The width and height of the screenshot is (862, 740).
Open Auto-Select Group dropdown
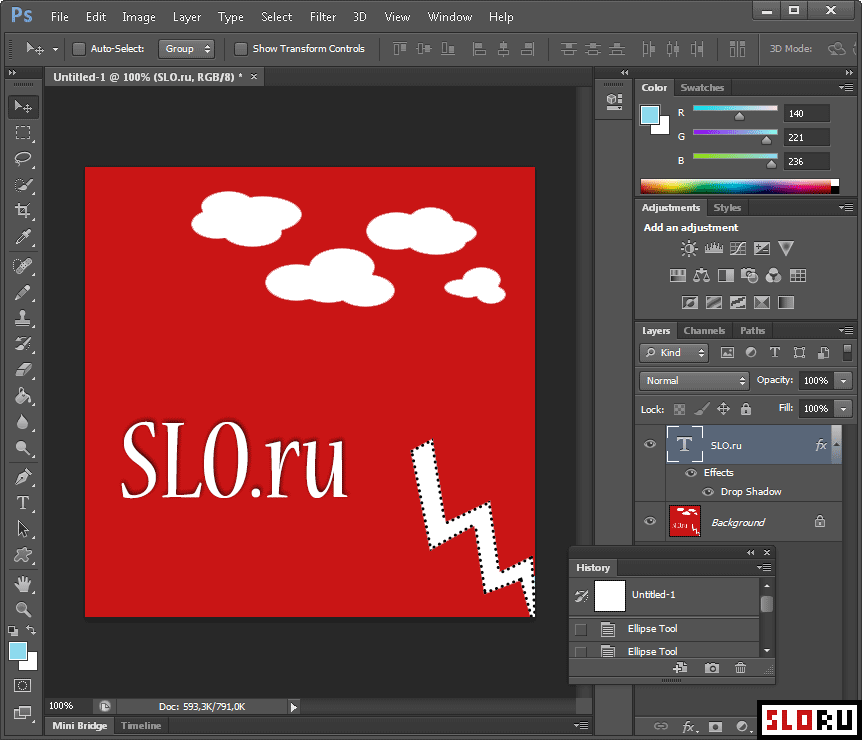coord(186,49)
